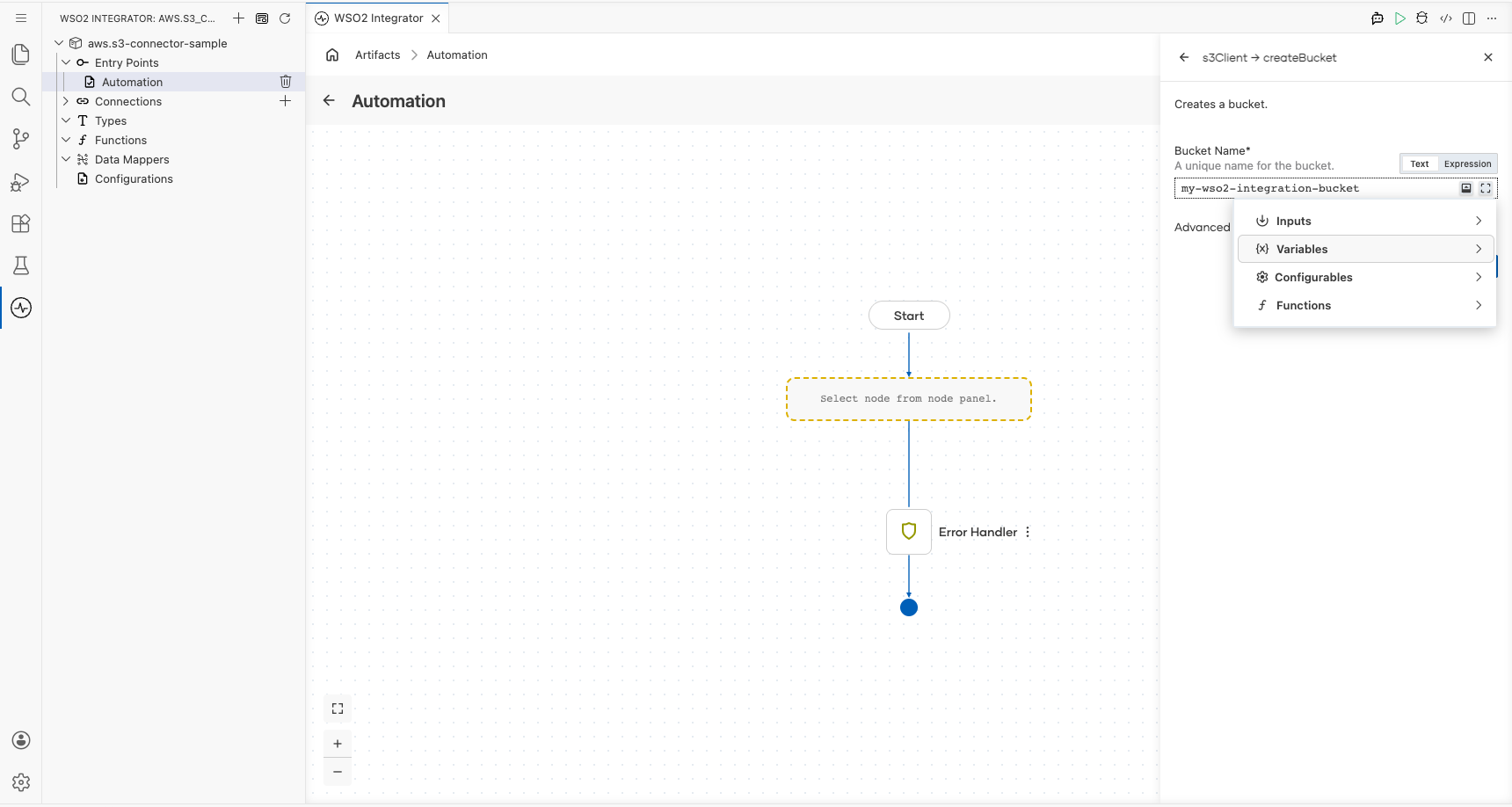
Task: Open Variables submenu in helper pane
Action: click(x=1365, y=249)
